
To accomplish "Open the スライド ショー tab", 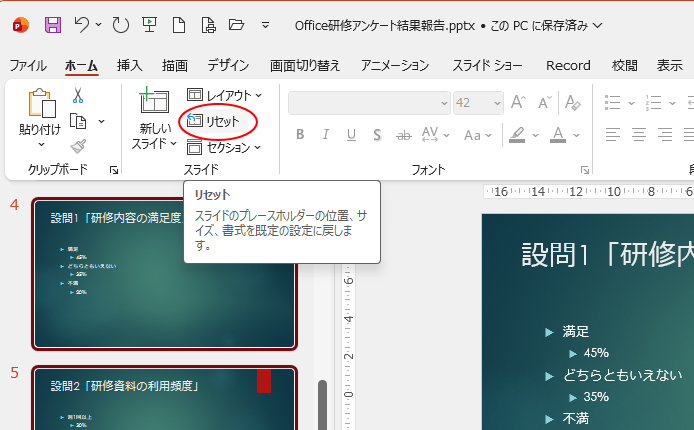I will [487, 66].
